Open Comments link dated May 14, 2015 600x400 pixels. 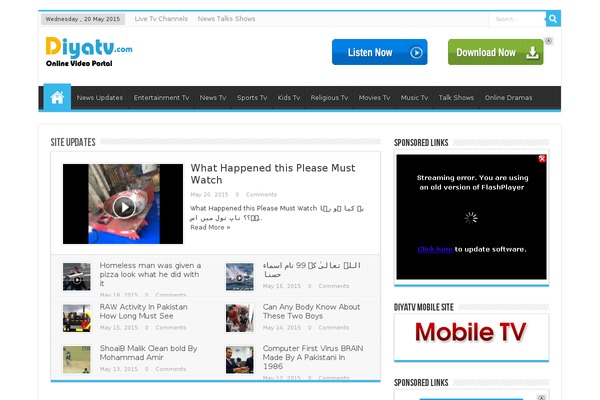(x=334, y=327)
